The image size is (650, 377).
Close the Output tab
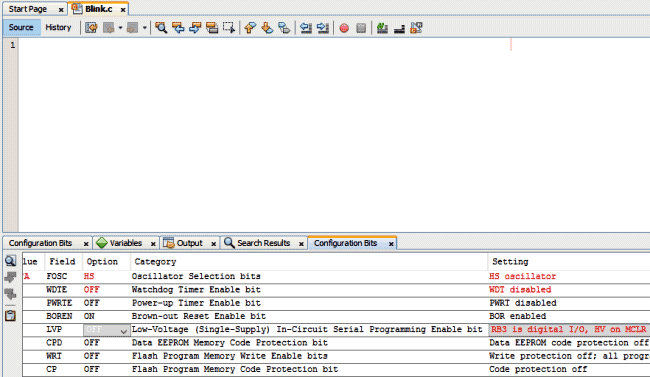[213, 244]
